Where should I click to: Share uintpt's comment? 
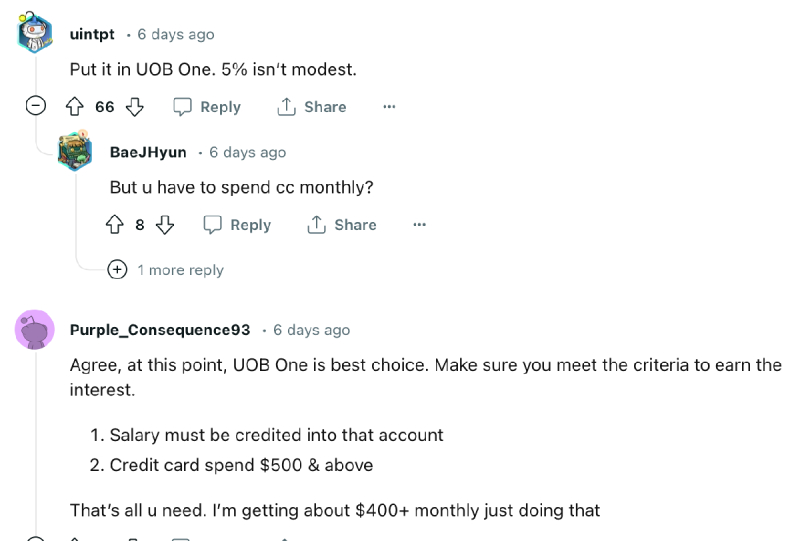tap(311, 107)
